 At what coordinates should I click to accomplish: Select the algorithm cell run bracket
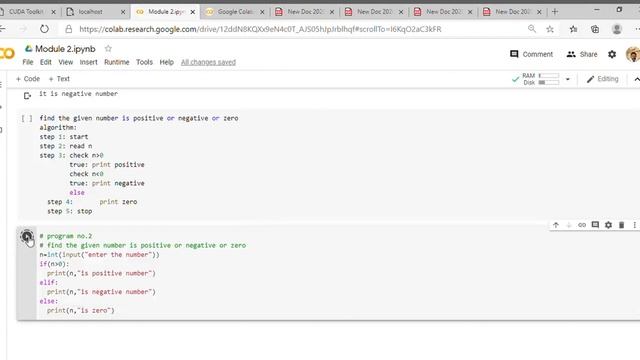pyautogui.click(x=27, y=118)
